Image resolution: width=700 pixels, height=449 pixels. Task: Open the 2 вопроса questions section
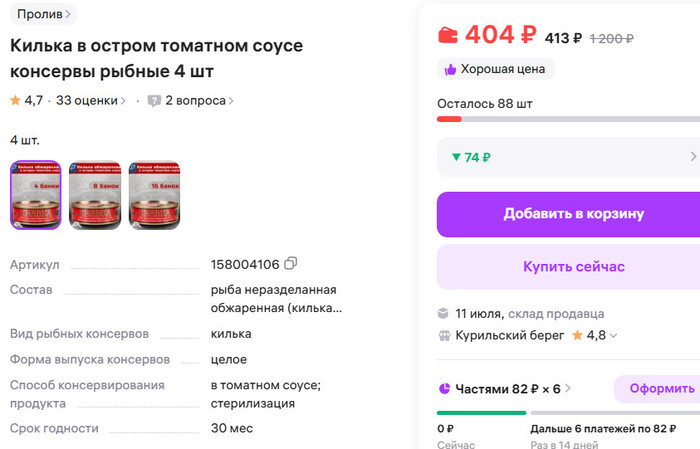[x=199, y=100]
